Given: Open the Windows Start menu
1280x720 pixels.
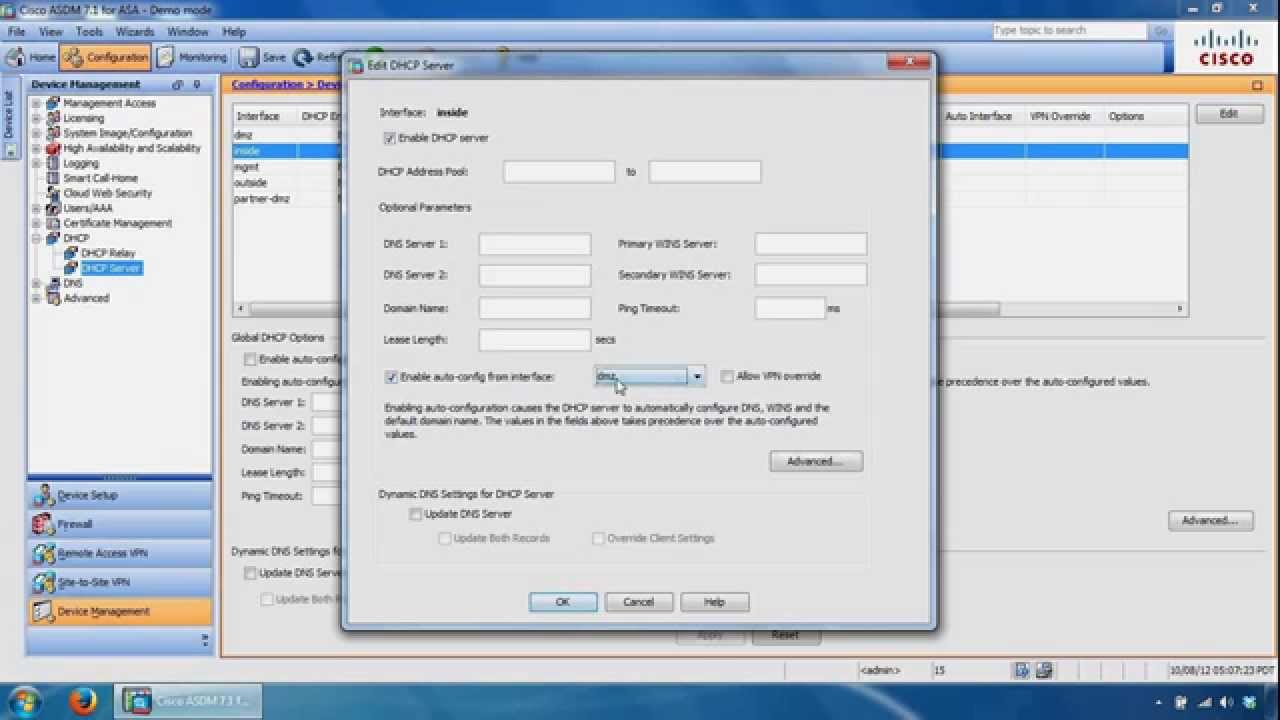Looking at the screenshot, I should (23, 700).
